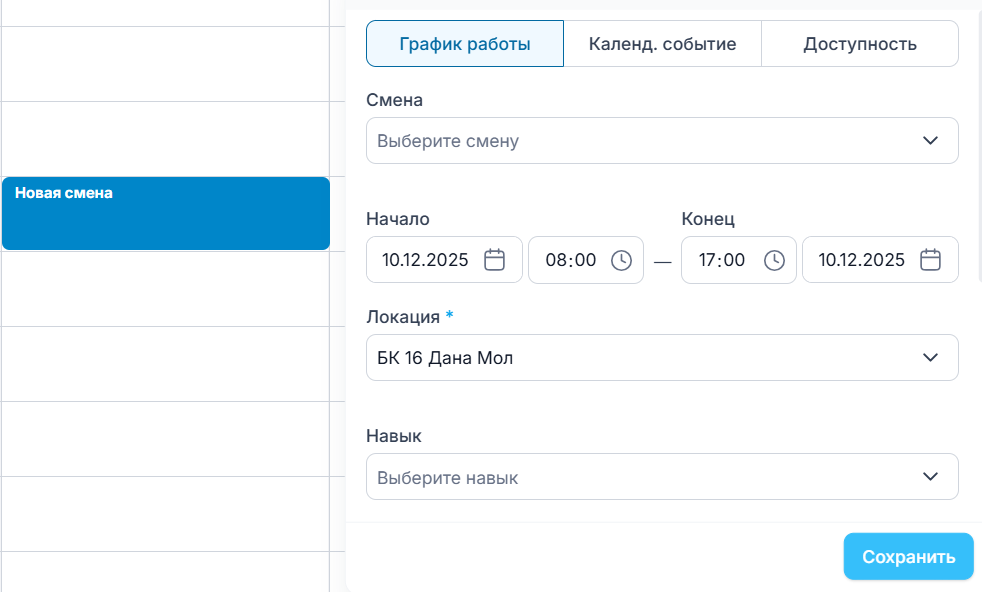Image resolution: width=982 pixels, height=592 pixels.
Task: Click the end date text under Конец
Action: 861,260
